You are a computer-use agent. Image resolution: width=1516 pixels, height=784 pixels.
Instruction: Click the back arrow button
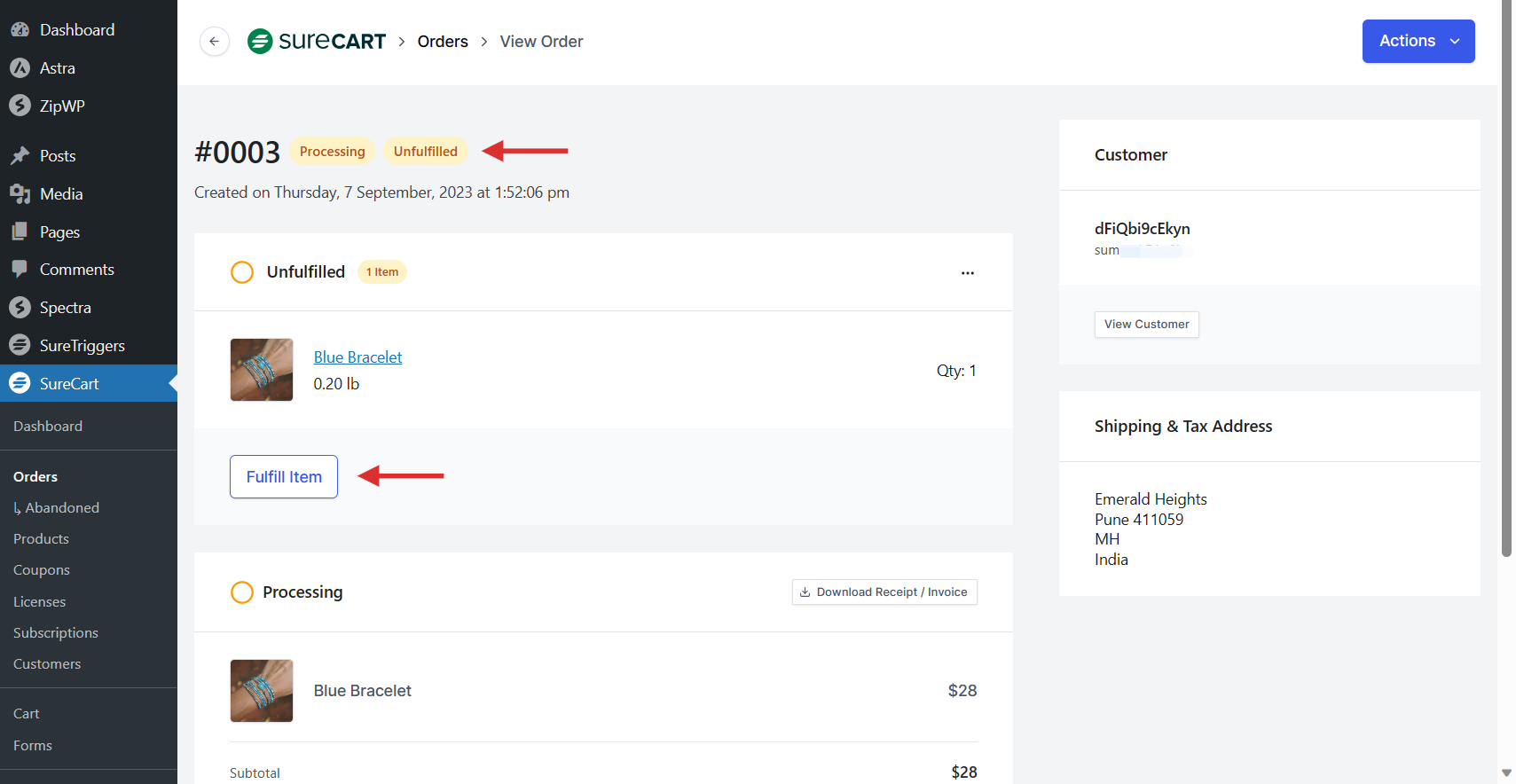214,42
